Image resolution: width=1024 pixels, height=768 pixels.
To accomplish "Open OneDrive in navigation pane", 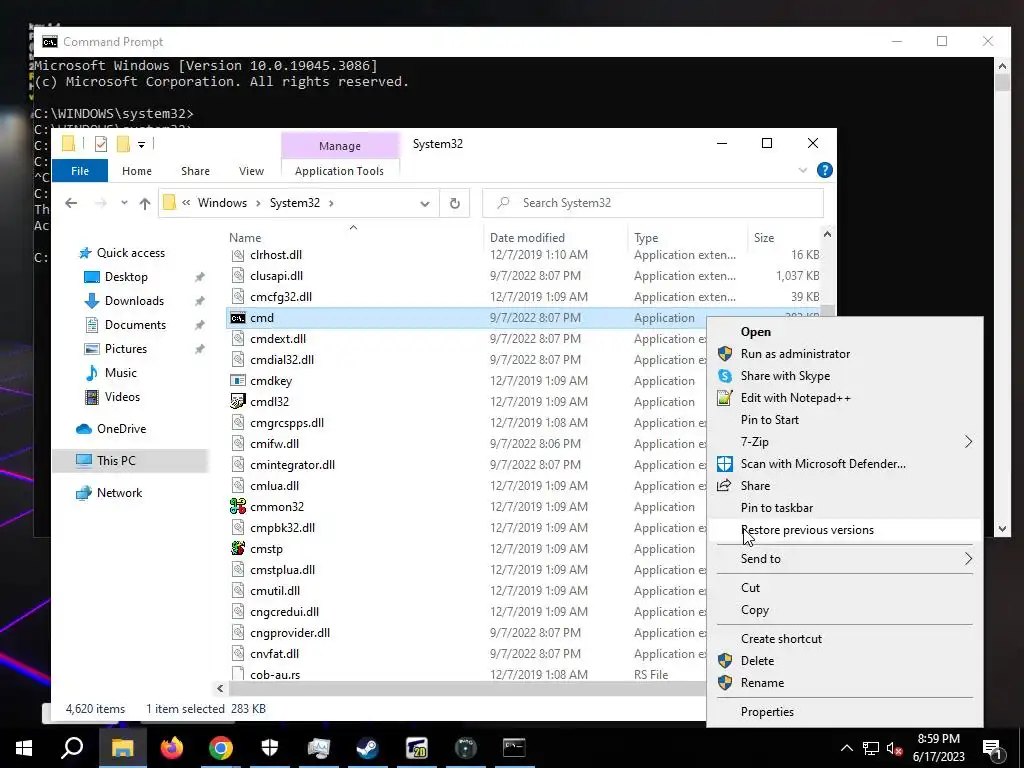I will (x=121, y=429).
